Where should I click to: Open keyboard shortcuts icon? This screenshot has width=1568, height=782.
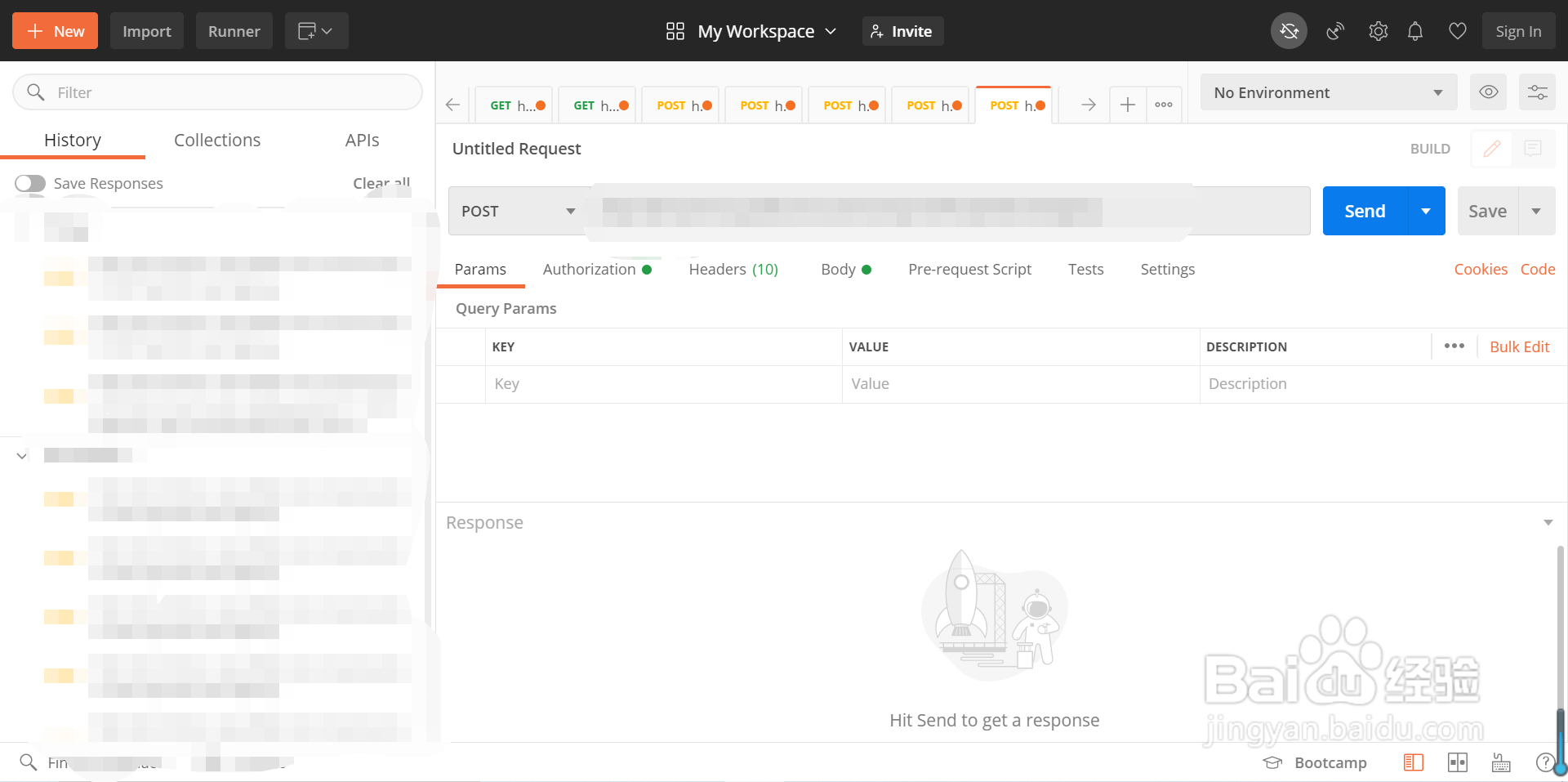(1501, 762)
